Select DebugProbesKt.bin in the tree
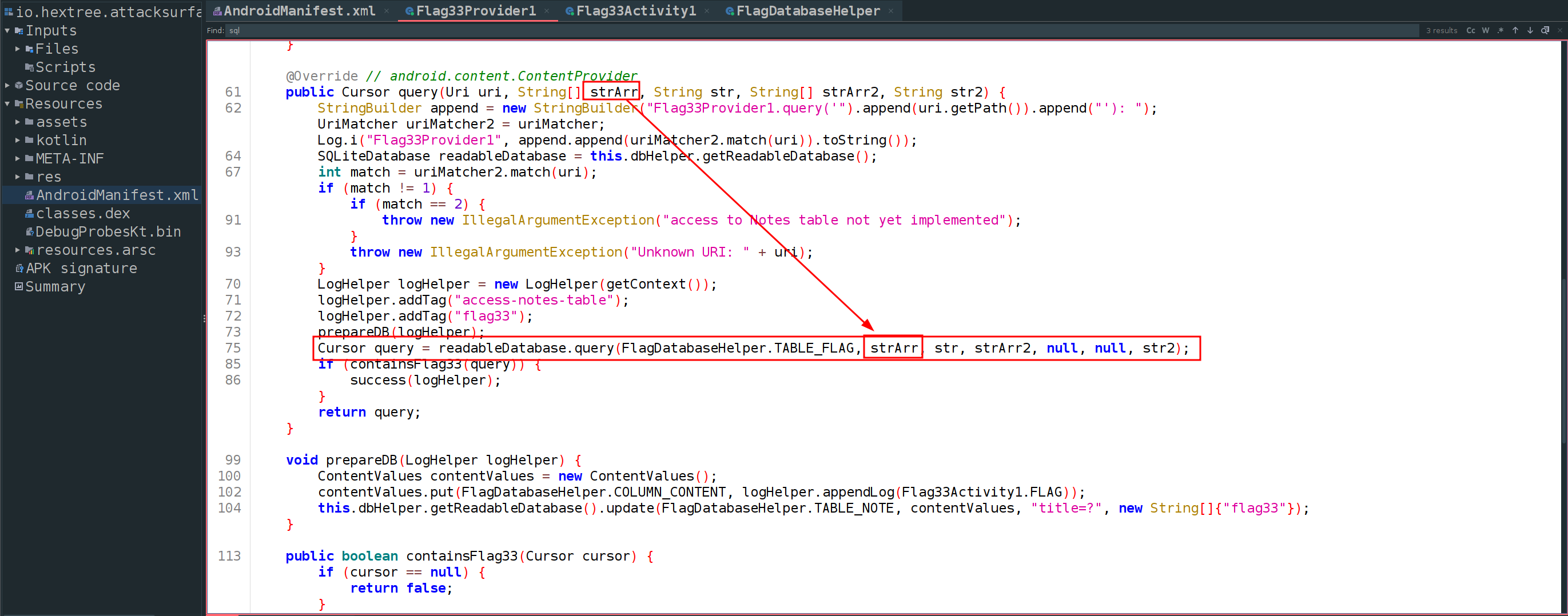The image size is (1568, 616). tap(108, 231)
